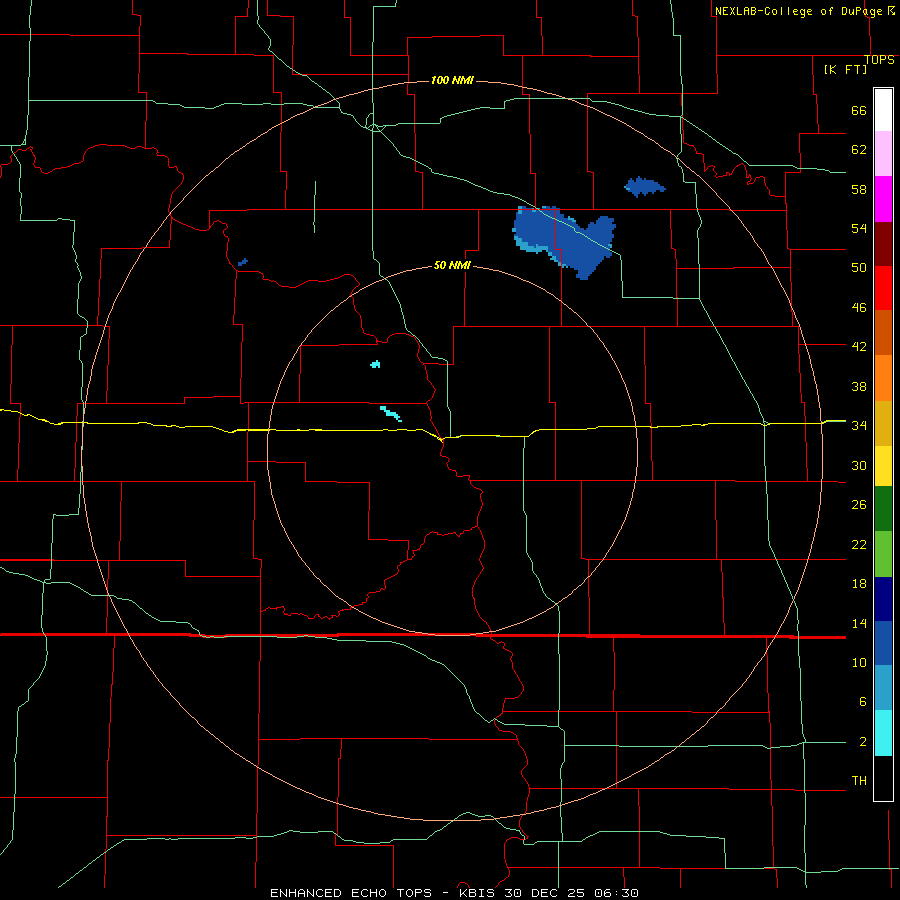Image resolution: width=900 pixels, height=900 pixels.
Task: Click the bright orange legend swatch
Action: coord(883,378)
